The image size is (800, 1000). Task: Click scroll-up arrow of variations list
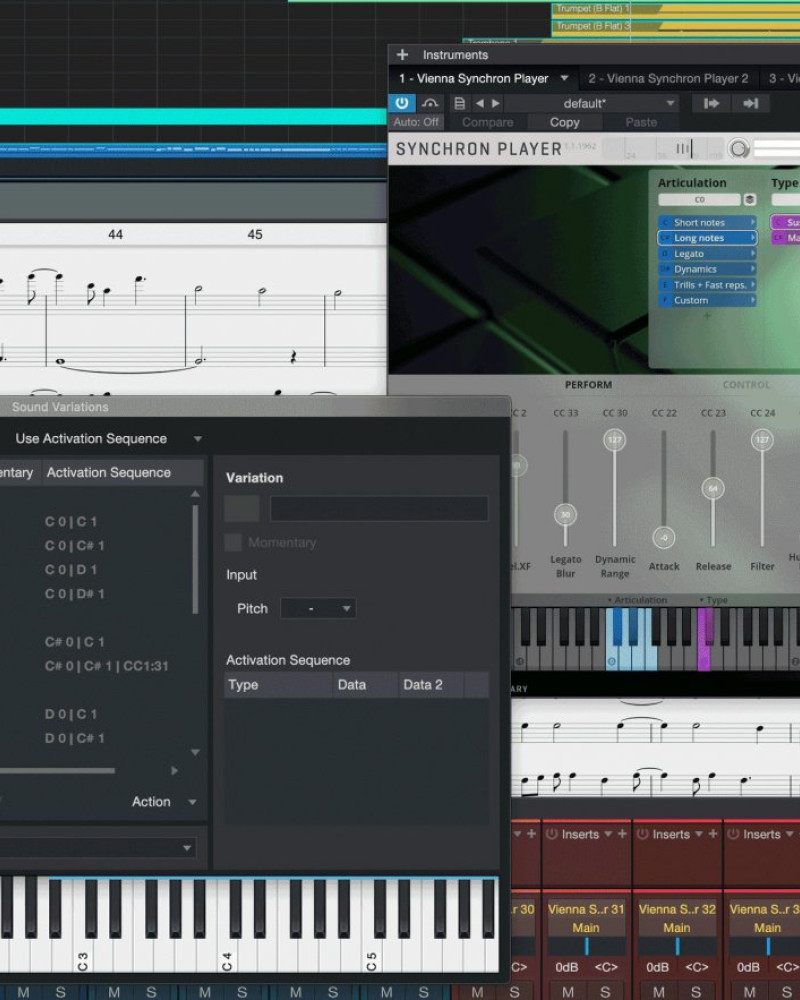[195, 494]
